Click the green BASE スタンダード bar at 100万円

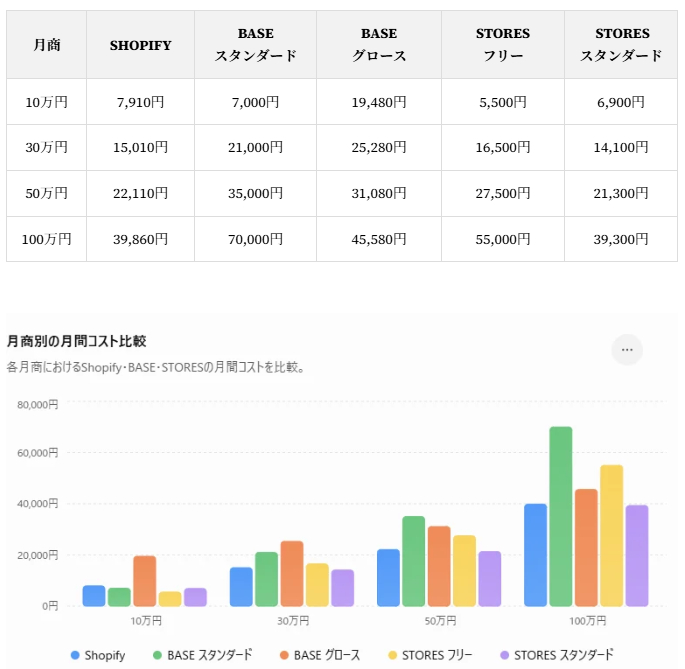coord(560,516)
